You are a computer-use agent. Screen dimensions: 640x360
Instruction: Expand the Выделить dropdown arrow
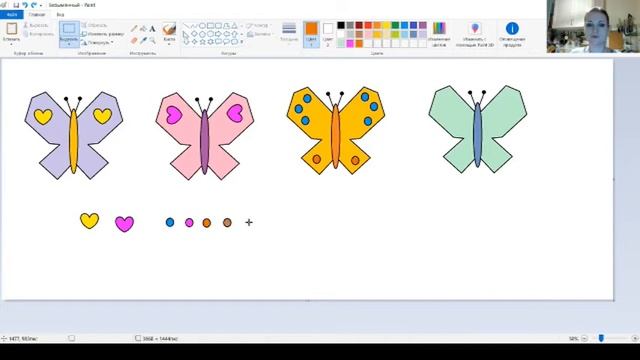tap(69, 43)
